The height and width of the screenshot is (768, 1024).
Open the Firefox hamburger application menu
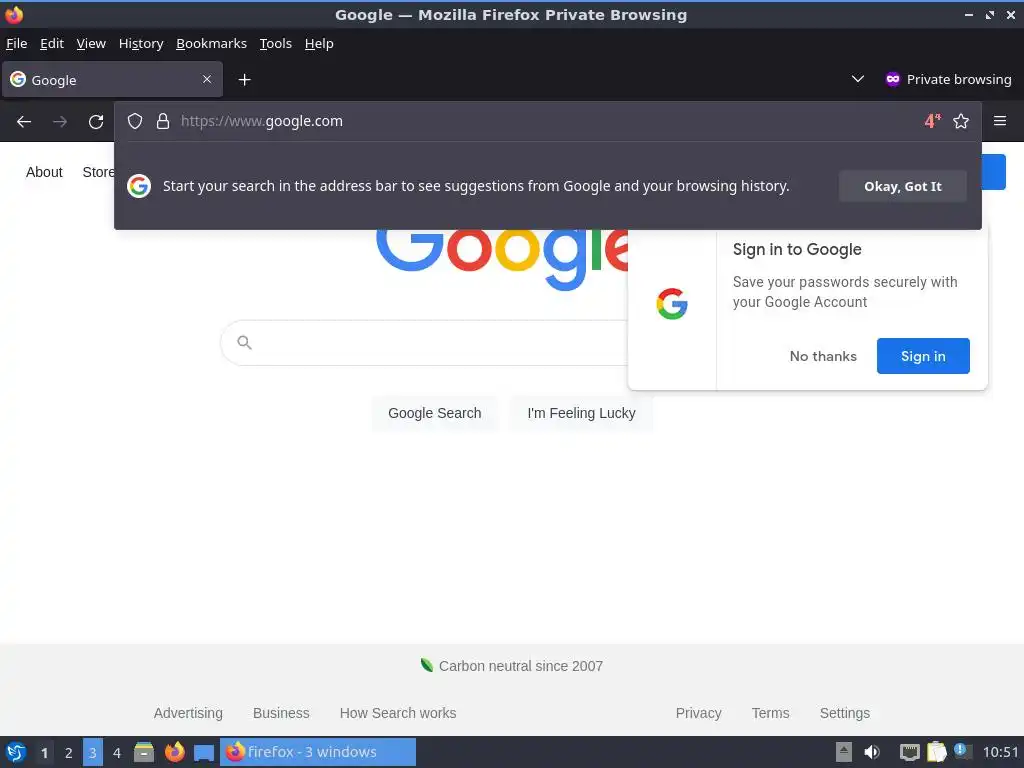click(1000, 121)
